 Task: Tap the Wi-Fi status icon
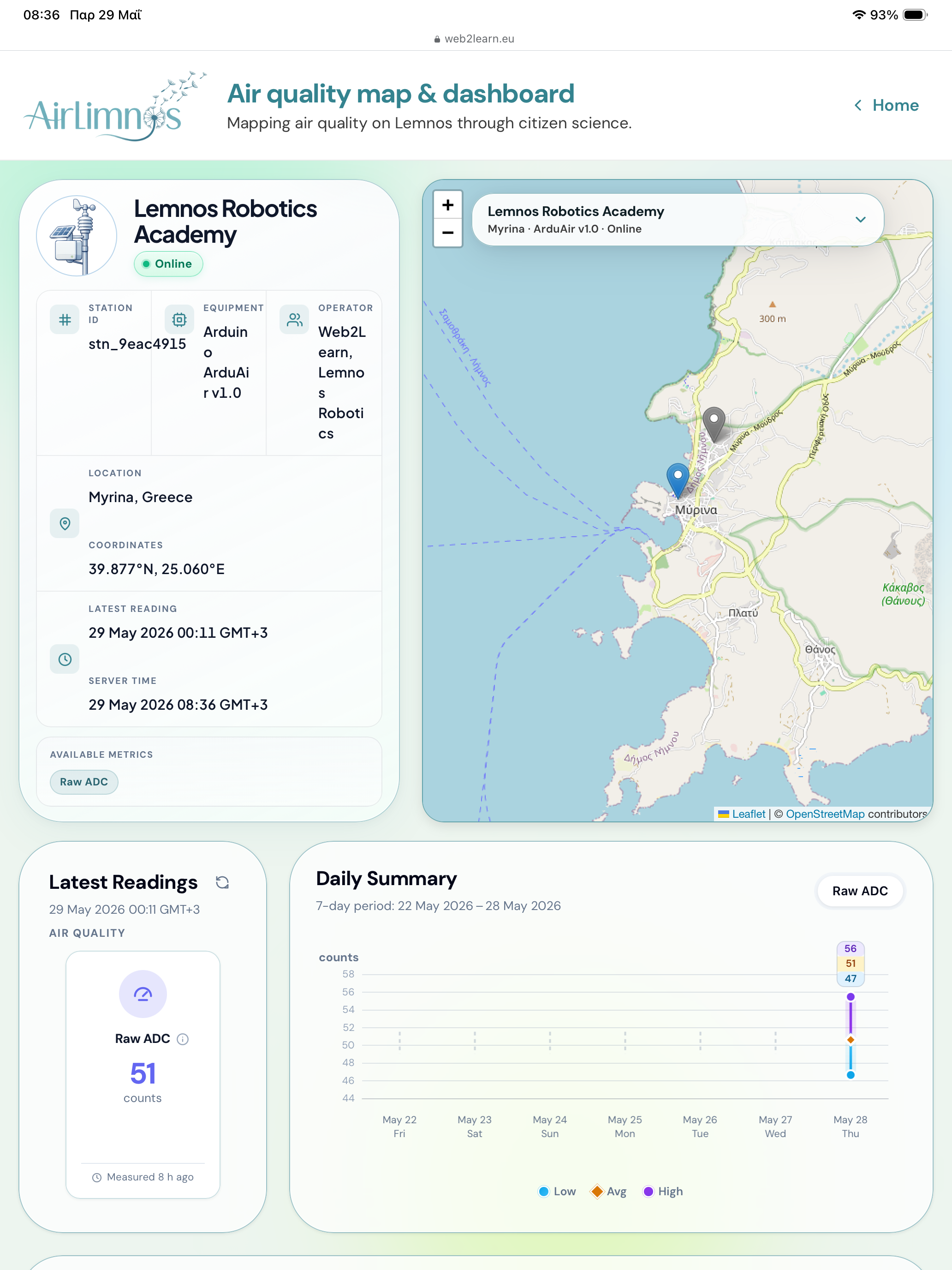tap(858, 15)
